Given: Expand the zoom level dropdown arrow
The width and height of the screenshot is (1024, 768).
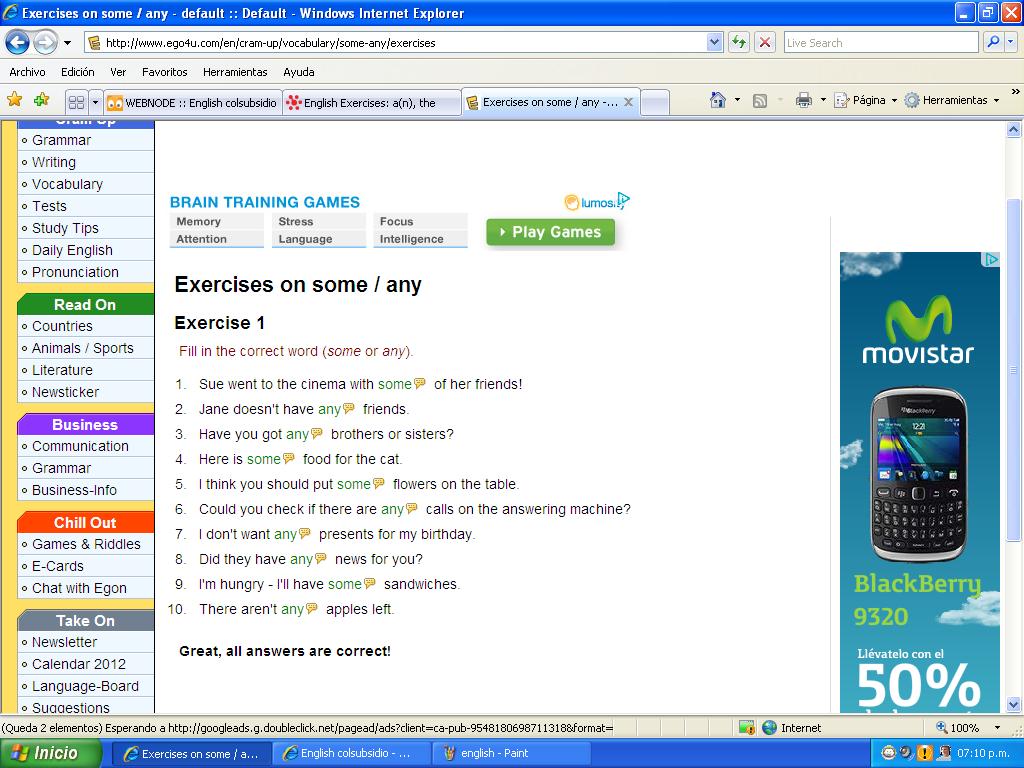Looking at the screenshot, I should [x=997, y=728].
